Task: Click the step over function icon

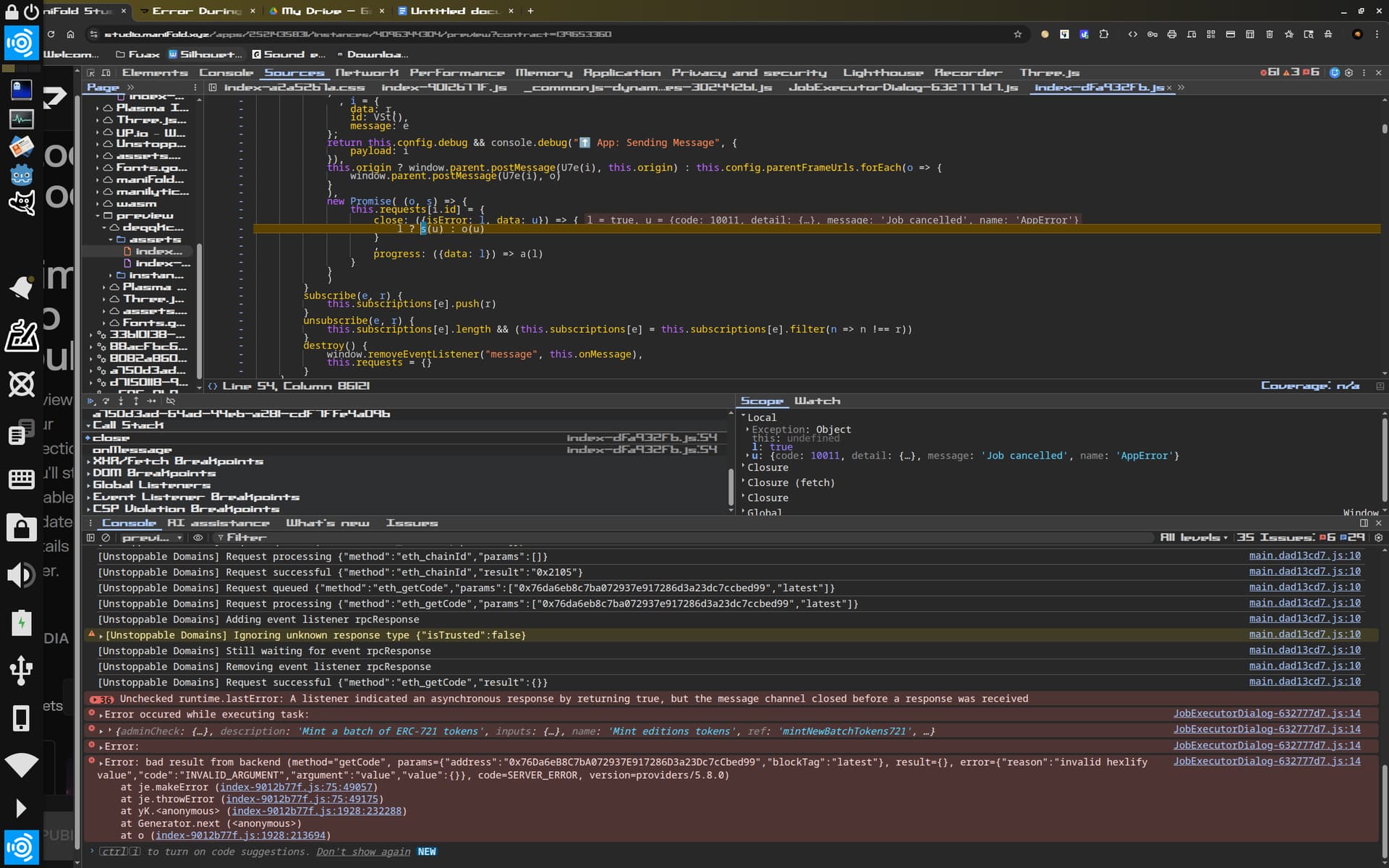Action: click(106, 401)
